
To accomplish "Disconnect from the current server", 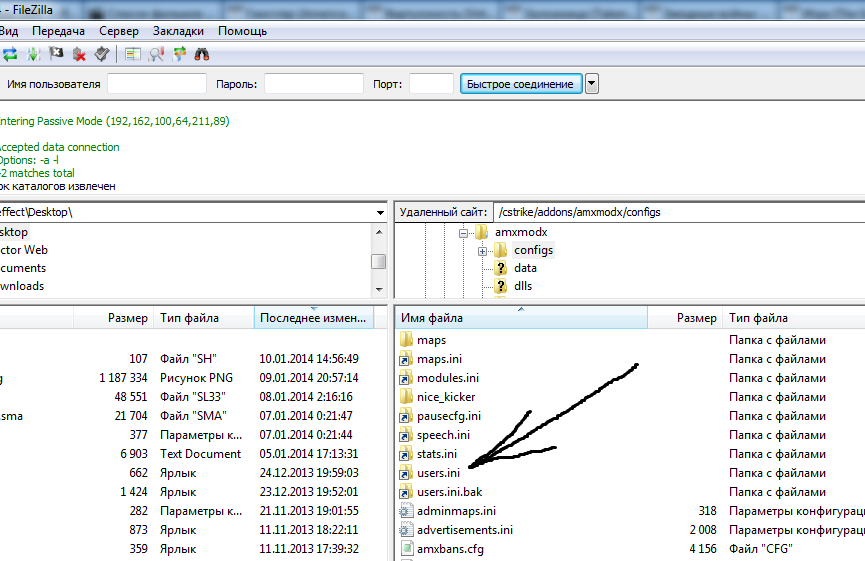I will tap(79, 54).
